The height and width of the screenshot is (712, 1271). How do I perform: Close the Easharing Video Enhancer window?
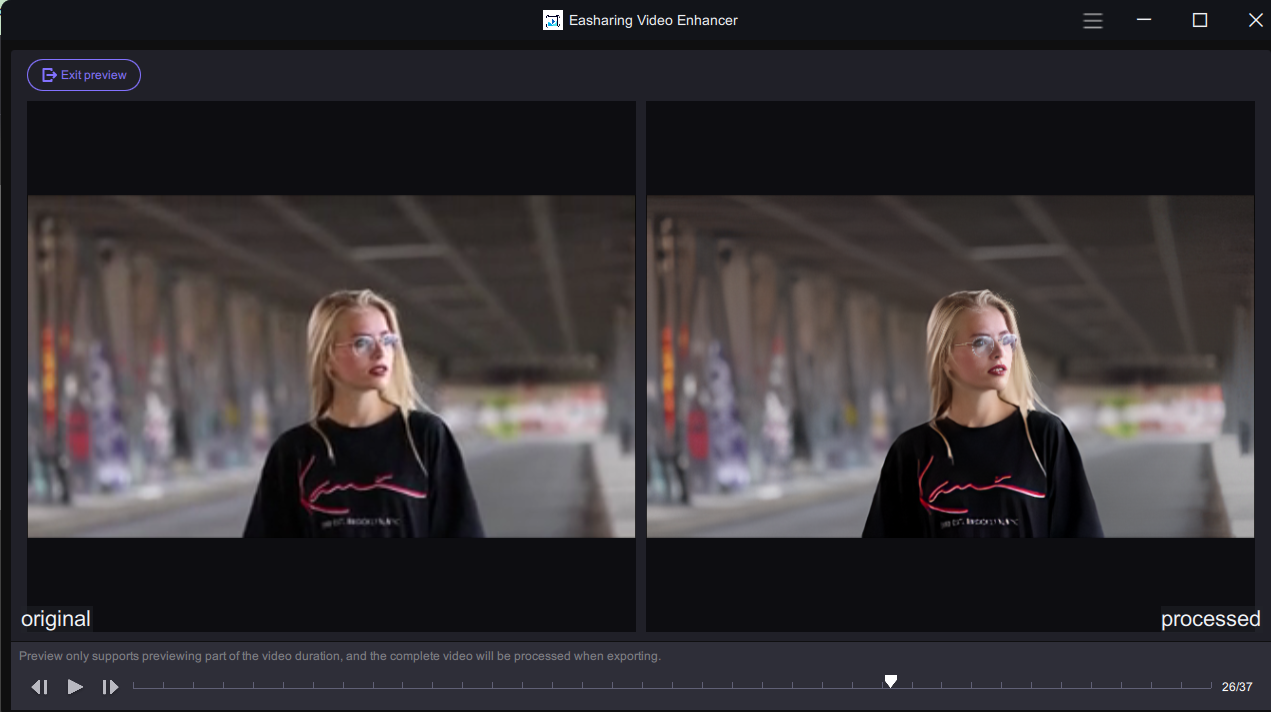point(1256,20)
